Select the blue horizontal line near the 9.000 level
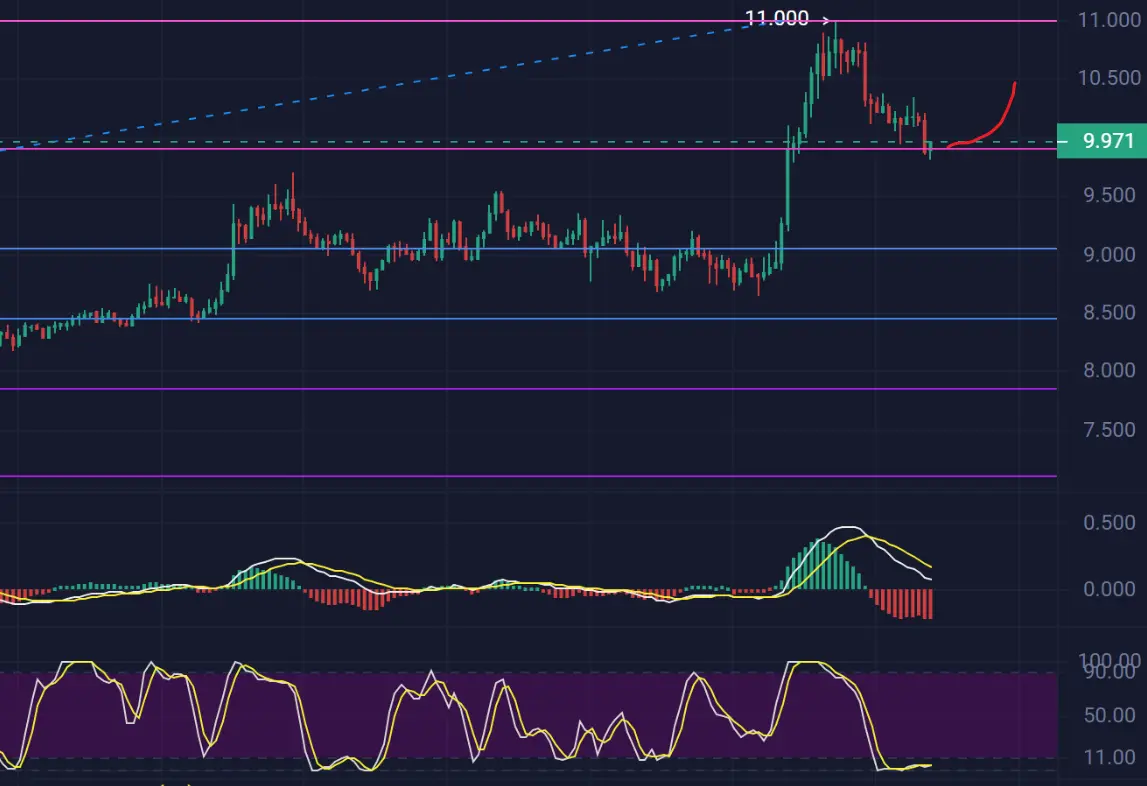1147x786 pixels. (528, 249)
